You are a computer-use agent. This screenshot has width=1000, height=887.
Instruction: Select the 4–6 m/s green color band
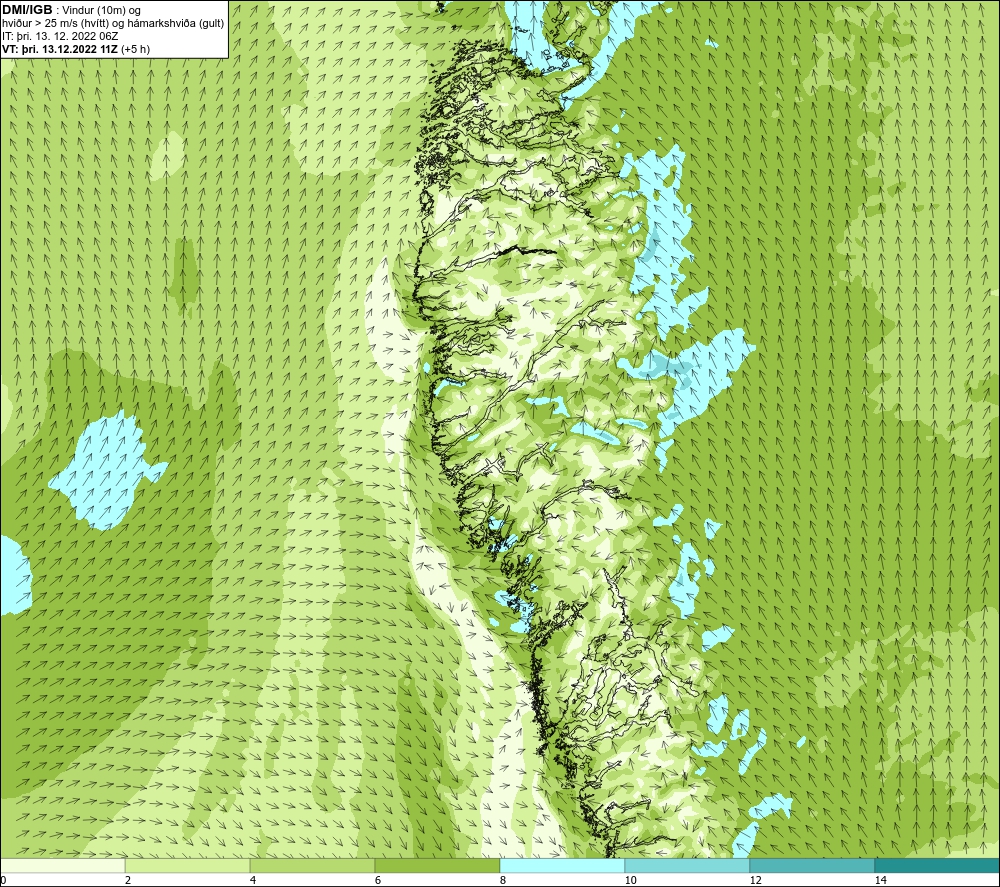(x=312, y=865)
